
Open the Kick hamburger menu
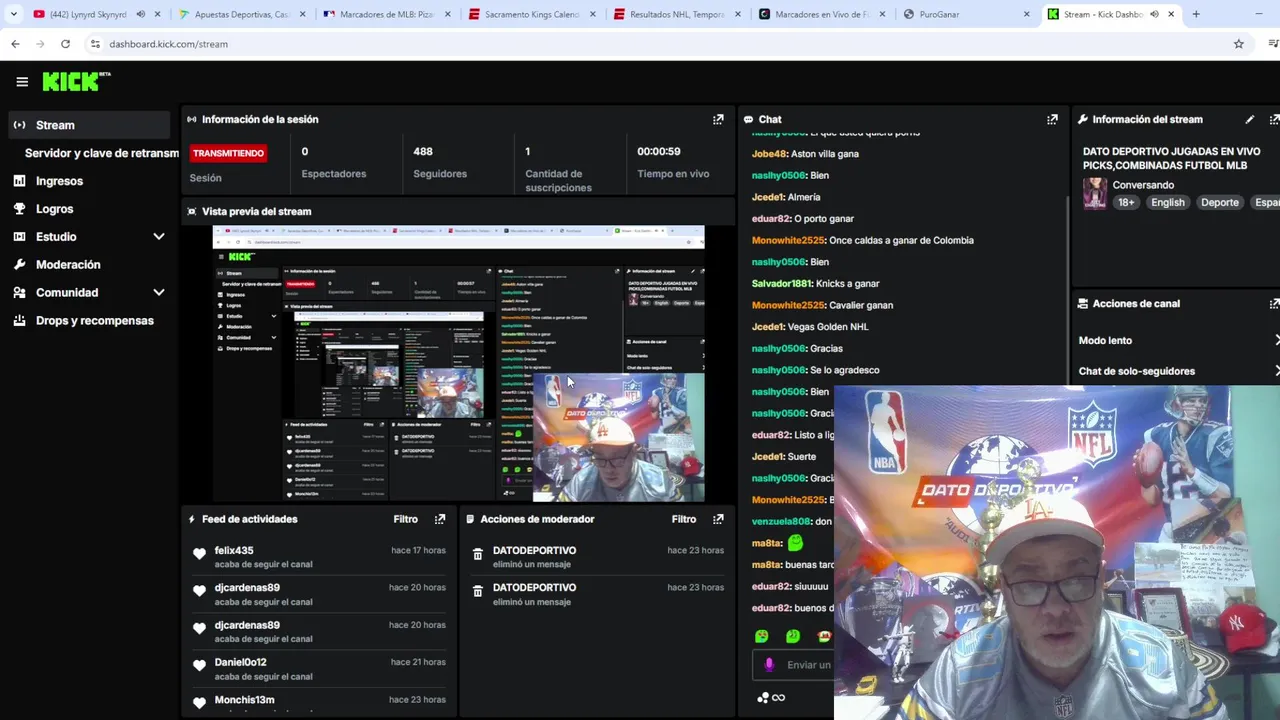pyautogui.click(x=22, y=82)
